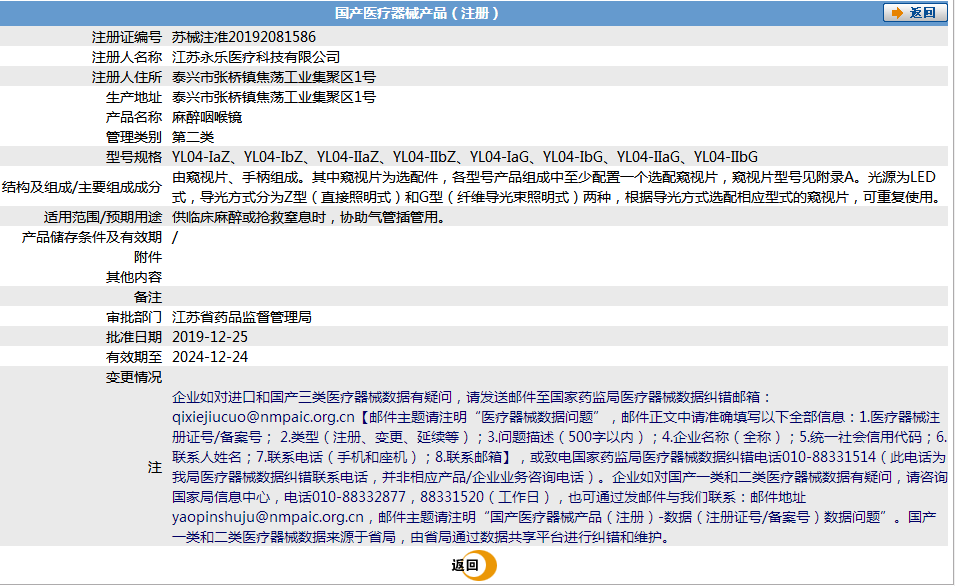The image size is (955, 586).
Task: Select approval date 2019-12-25
Action: (x=210, y=337)
